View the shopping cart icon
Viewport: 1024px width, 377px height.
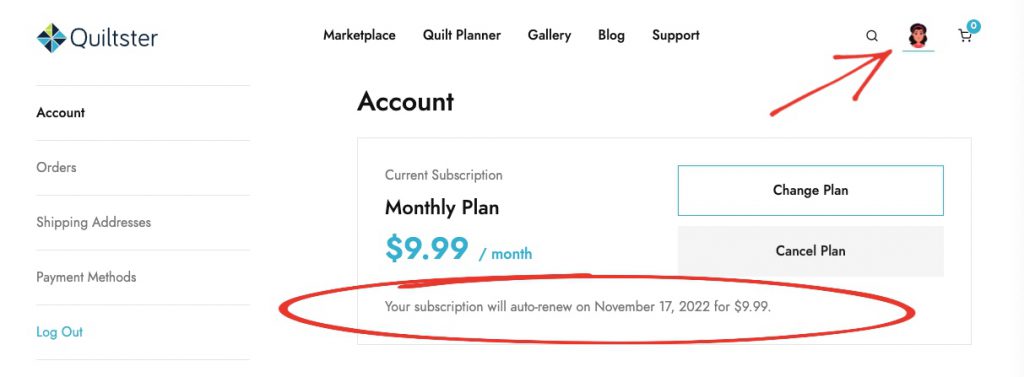[x=965, y=37]
